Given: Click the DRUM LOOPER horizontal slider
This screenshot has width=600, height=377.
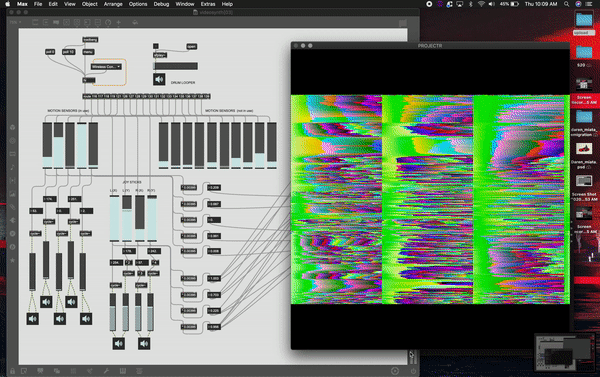Looking at the screenshot, I should click(175, 66).
